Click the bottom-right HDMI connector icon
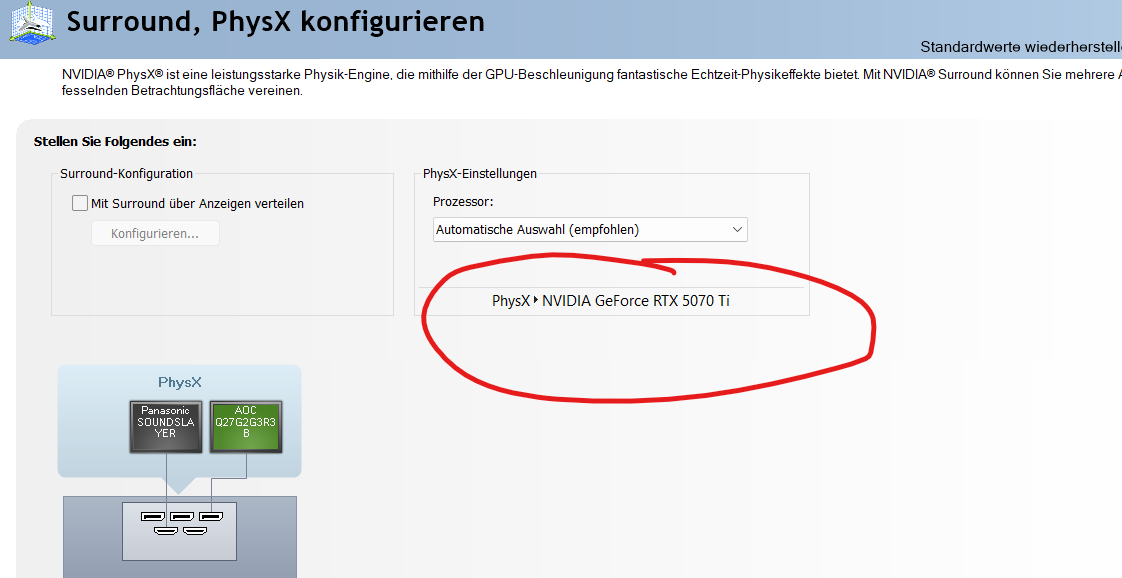Screen dimensions: 1122x578 [195, 531]
